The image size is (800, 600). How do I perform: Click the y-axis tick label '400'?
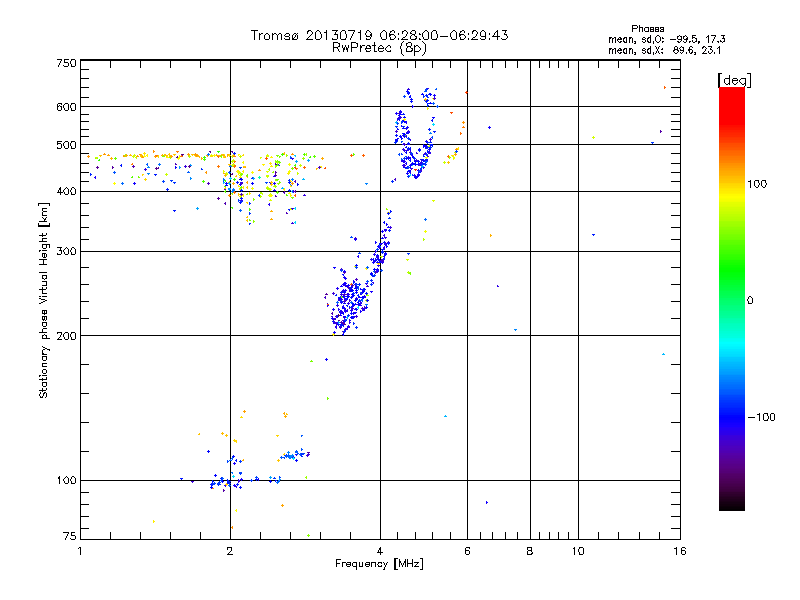point(66,191)
